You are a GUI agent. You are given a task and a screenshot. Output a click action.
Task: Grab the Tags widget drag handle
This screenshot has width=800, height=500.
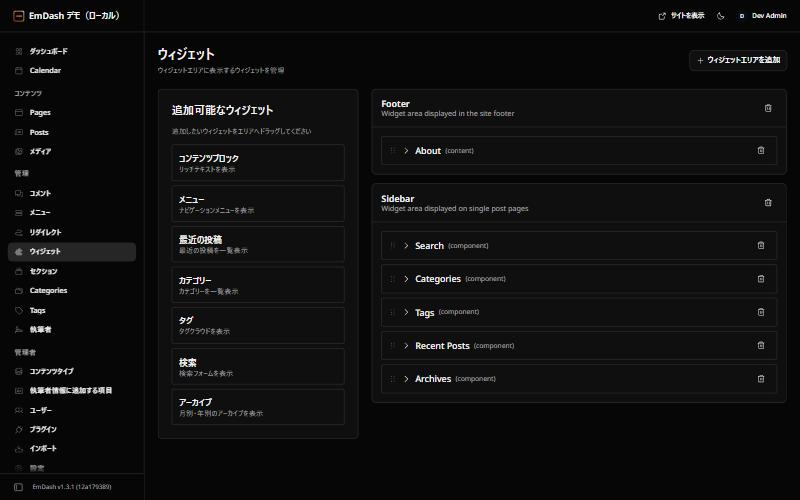[392, 312]
